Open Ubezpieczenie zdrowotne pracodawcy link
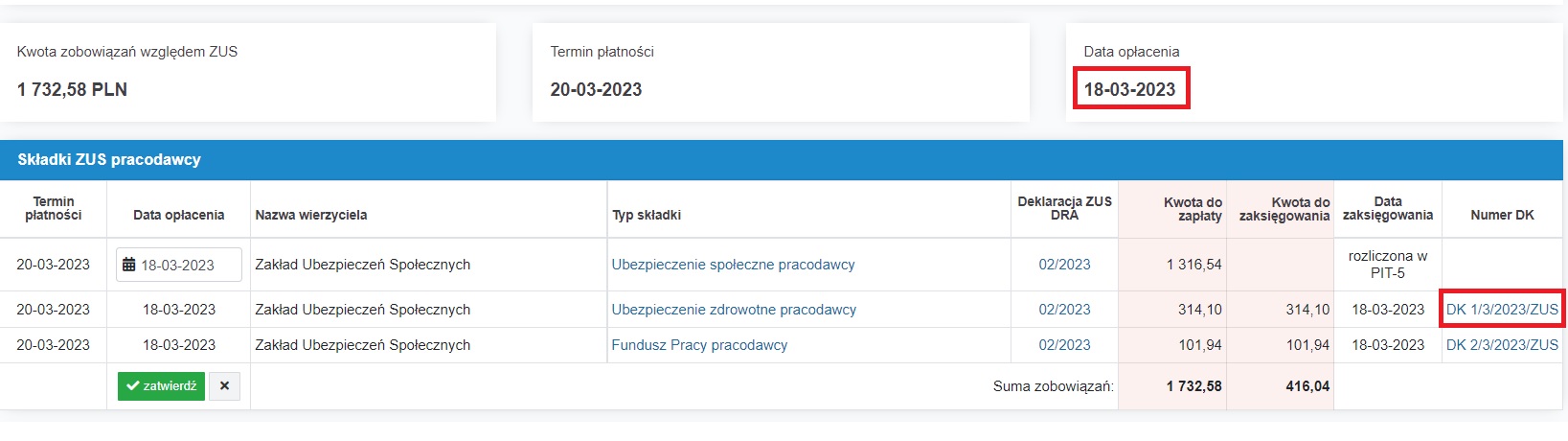The height and width of the screenshot is (441, 1568). (x=734, y=310)
